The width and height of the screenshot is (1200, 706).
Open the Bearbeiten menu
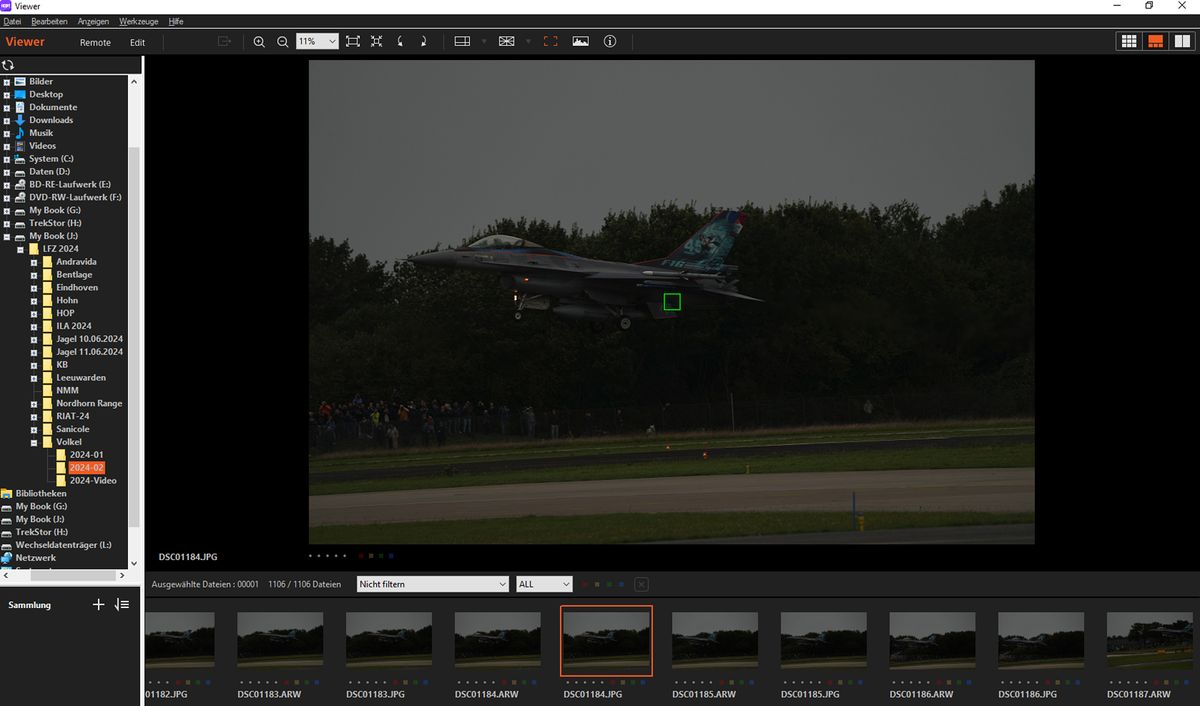tap(49, 21)
